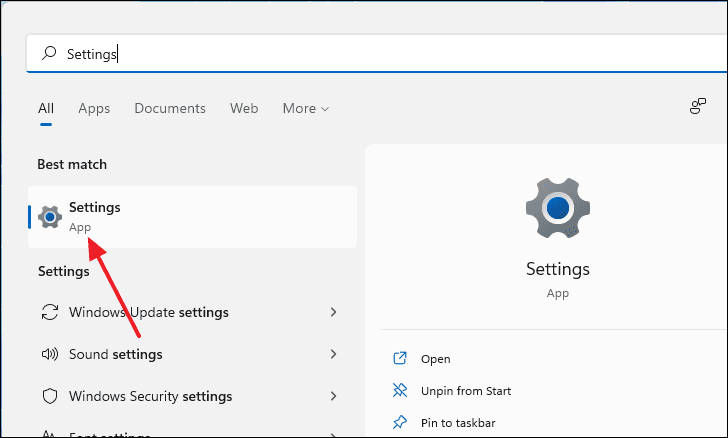This screenshot has height=438, width=728.
Task: Expand Windows Update settings chevron
Action: [x=333, y=312]
